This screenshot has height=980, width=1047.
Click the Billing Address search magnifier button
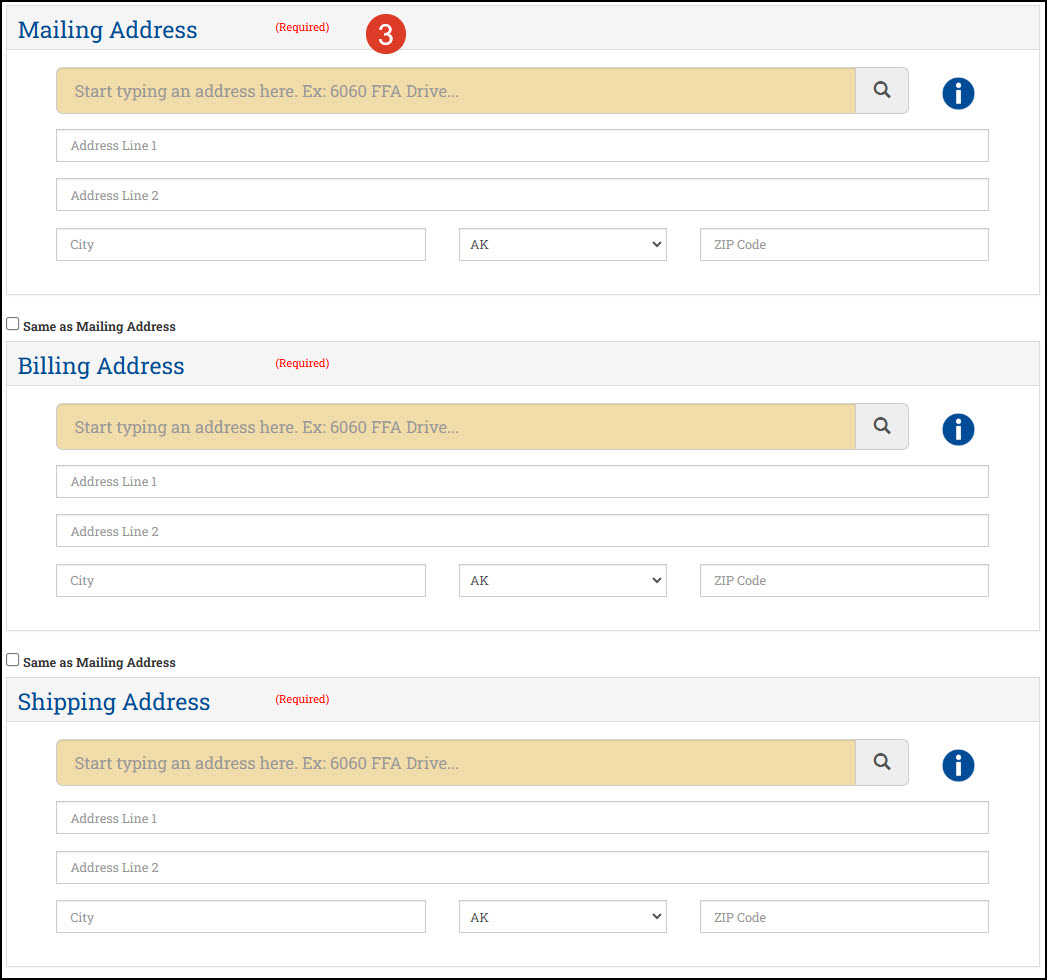coord(881,426)
